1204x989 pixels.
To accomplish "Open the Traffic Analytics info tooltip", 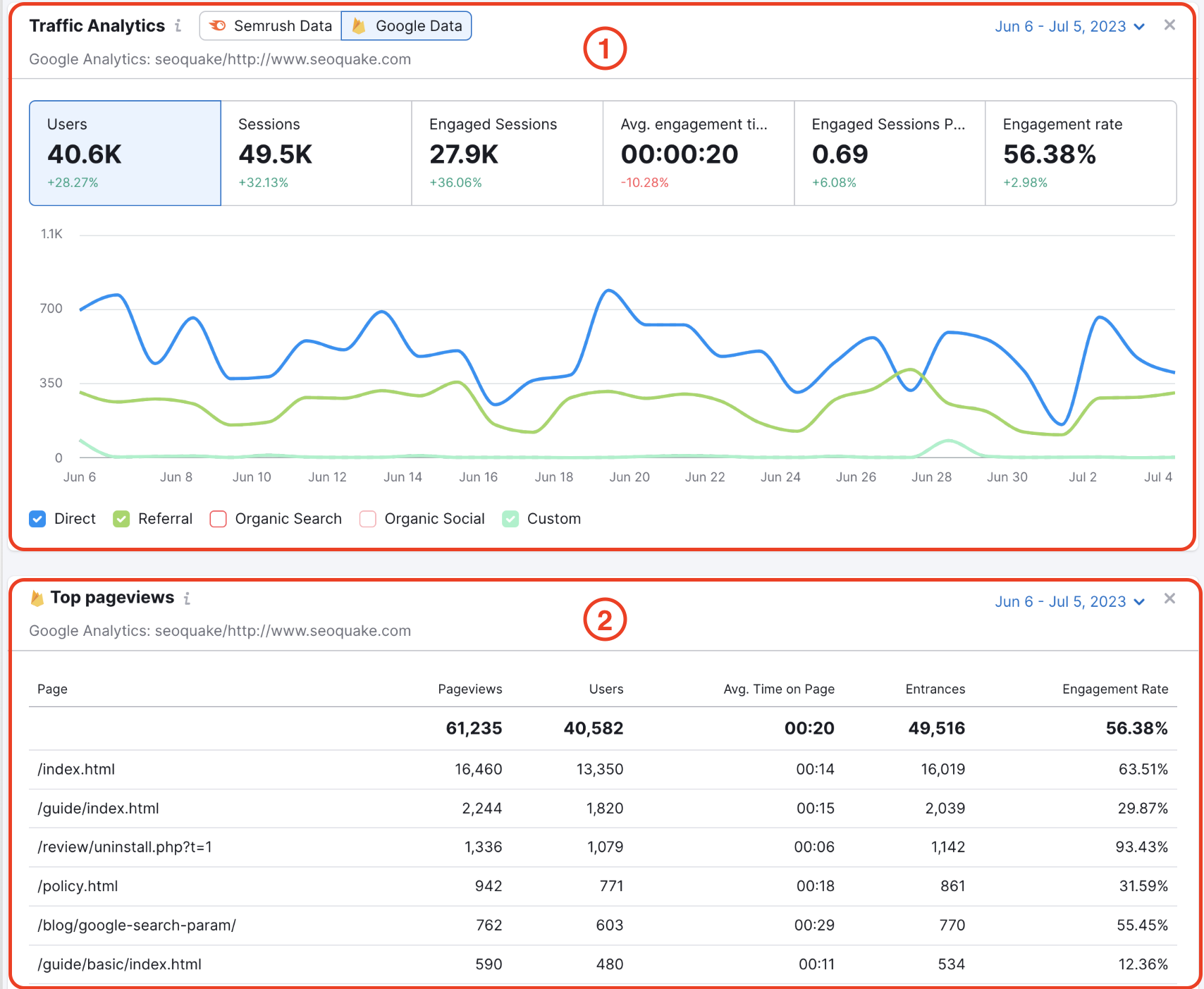I will tap(178, 26).
